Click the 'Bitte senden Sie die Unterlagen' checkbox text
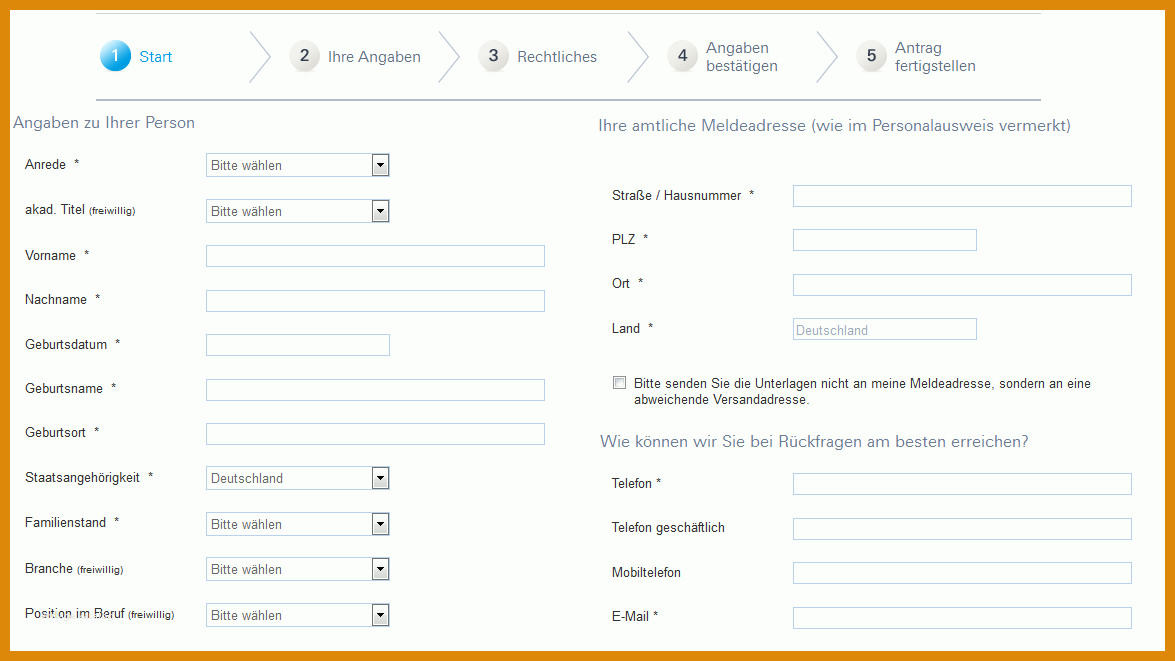Viewport: 1175px width, 661px height. (862, 391)
